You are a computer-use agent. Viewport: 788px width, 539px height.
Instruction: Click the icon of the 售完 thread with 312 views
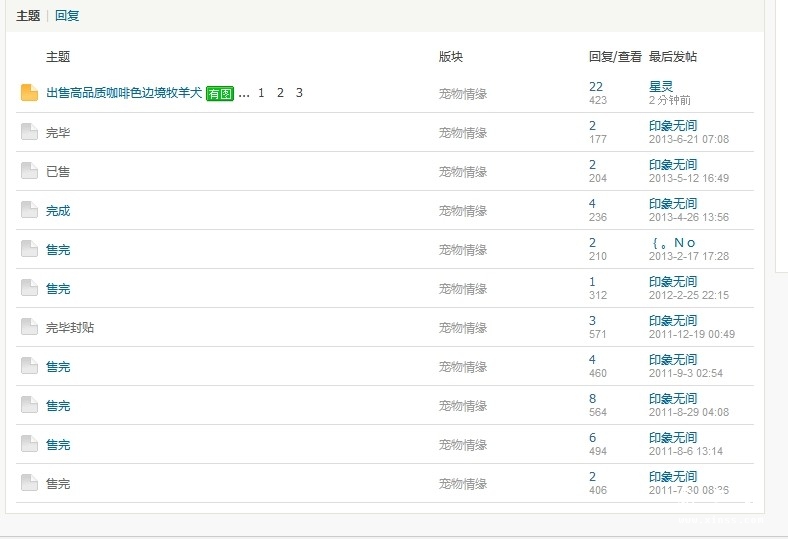[x=29, y=288]
